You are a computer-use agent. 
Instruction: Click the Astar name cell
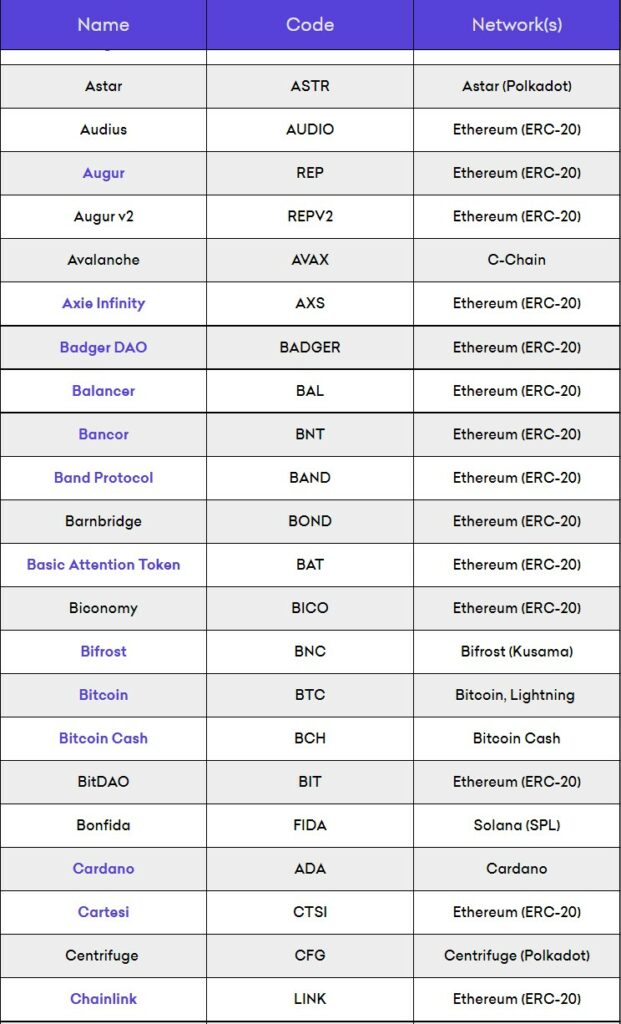click(103, 86)
